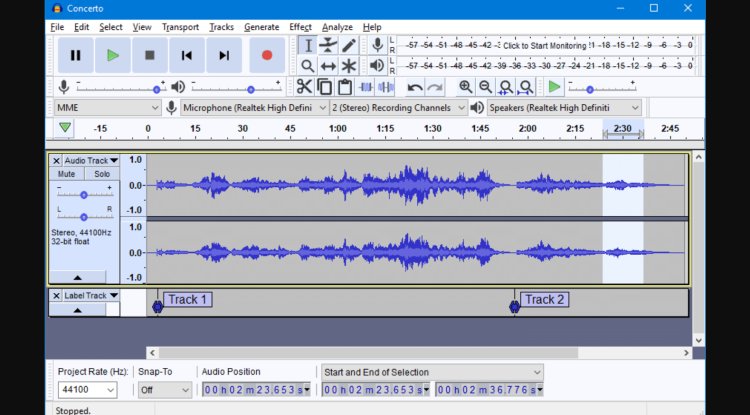The image size is (750, 415).
Task: Undo the last action
Action: point(415,87)
